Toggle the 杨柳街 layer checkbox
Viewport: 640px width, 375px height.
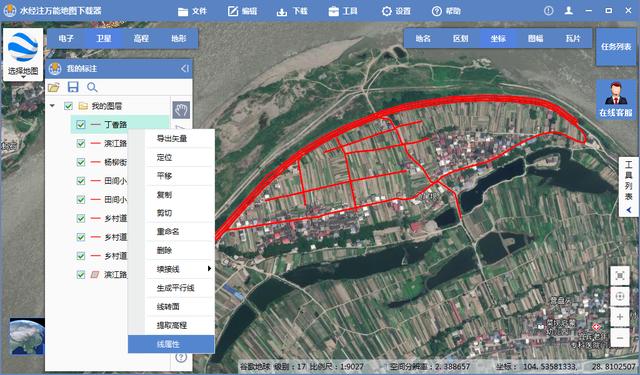tap(81, 162)
